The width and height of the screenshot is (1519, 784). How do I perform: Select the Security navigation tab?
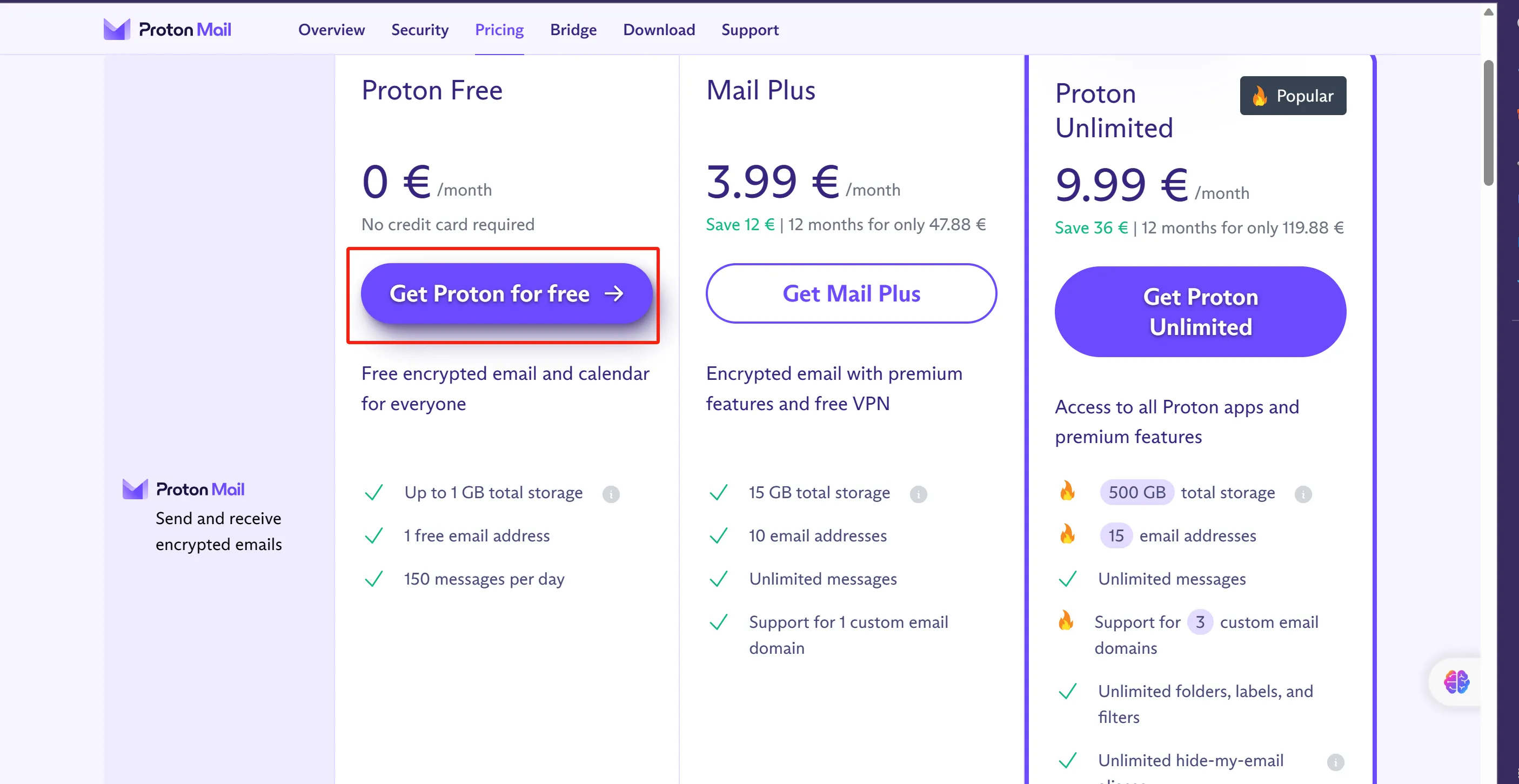tap(420, 29)
